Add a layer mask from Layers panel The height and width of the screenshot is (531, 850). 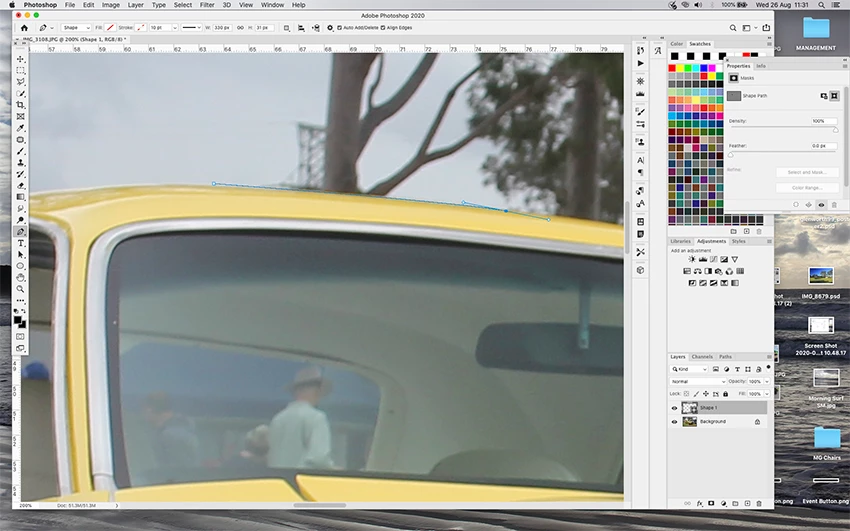pyautogui.click(x=711, y=503)
